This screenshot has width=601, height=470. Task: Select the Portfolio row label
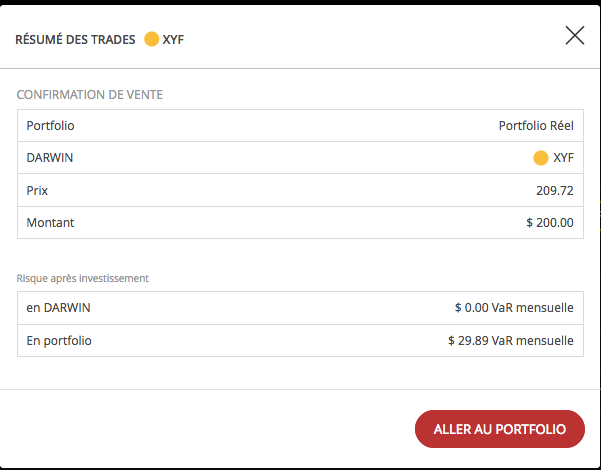click(x=50, y=126)
